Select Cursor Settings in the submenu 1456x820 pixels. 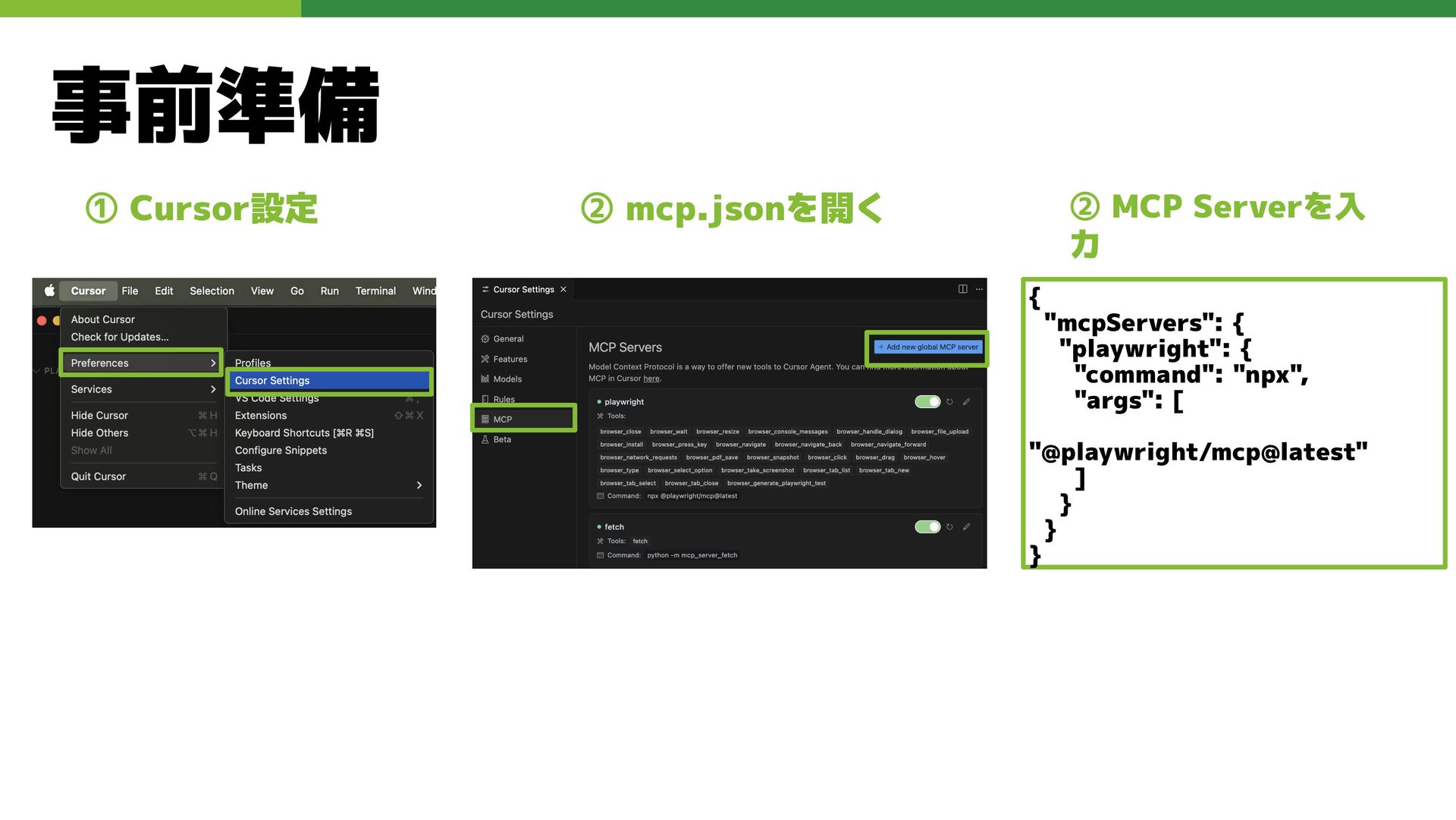(328, 381)
